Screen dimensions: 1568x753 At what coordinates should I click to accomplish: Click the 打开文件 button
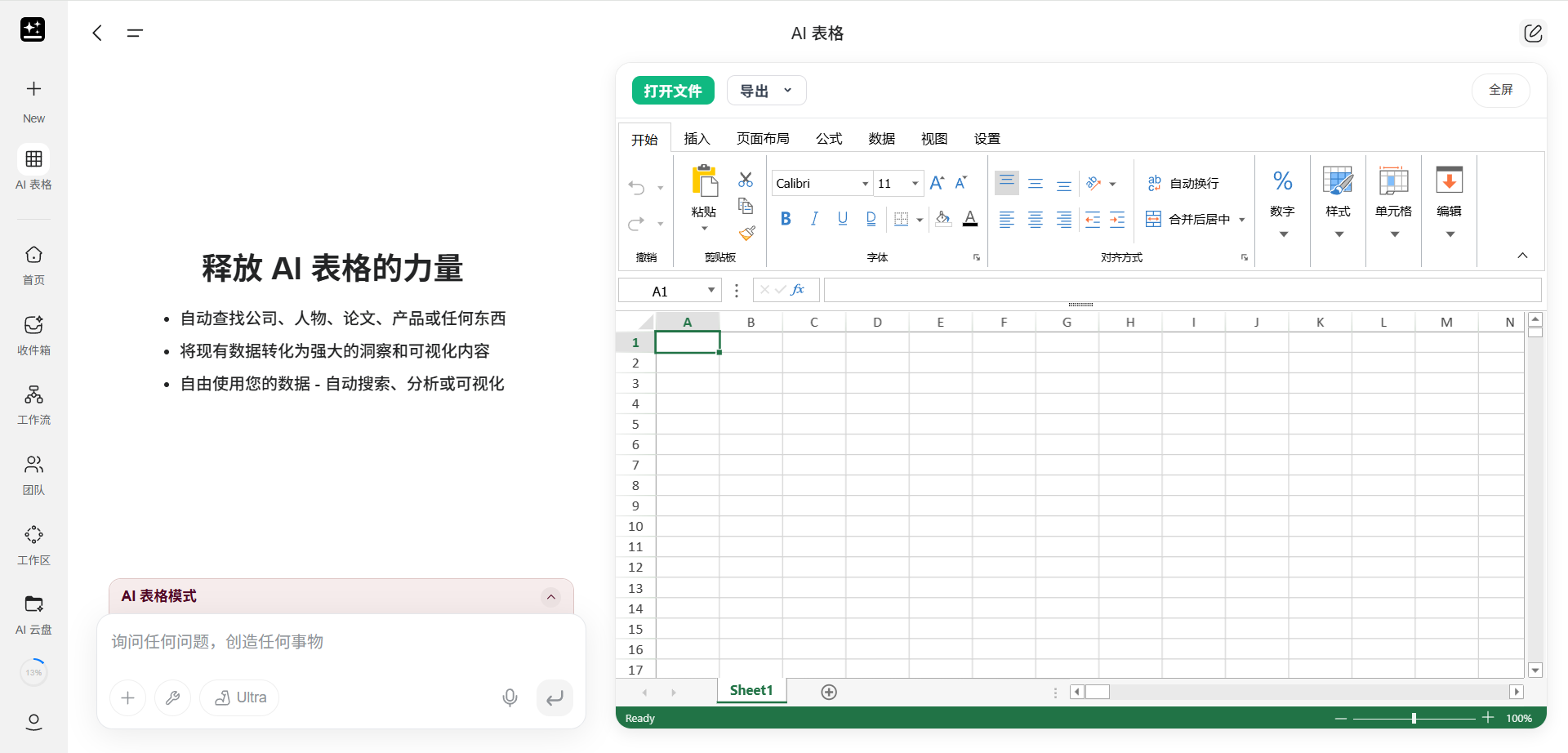[x=673, y=91]
